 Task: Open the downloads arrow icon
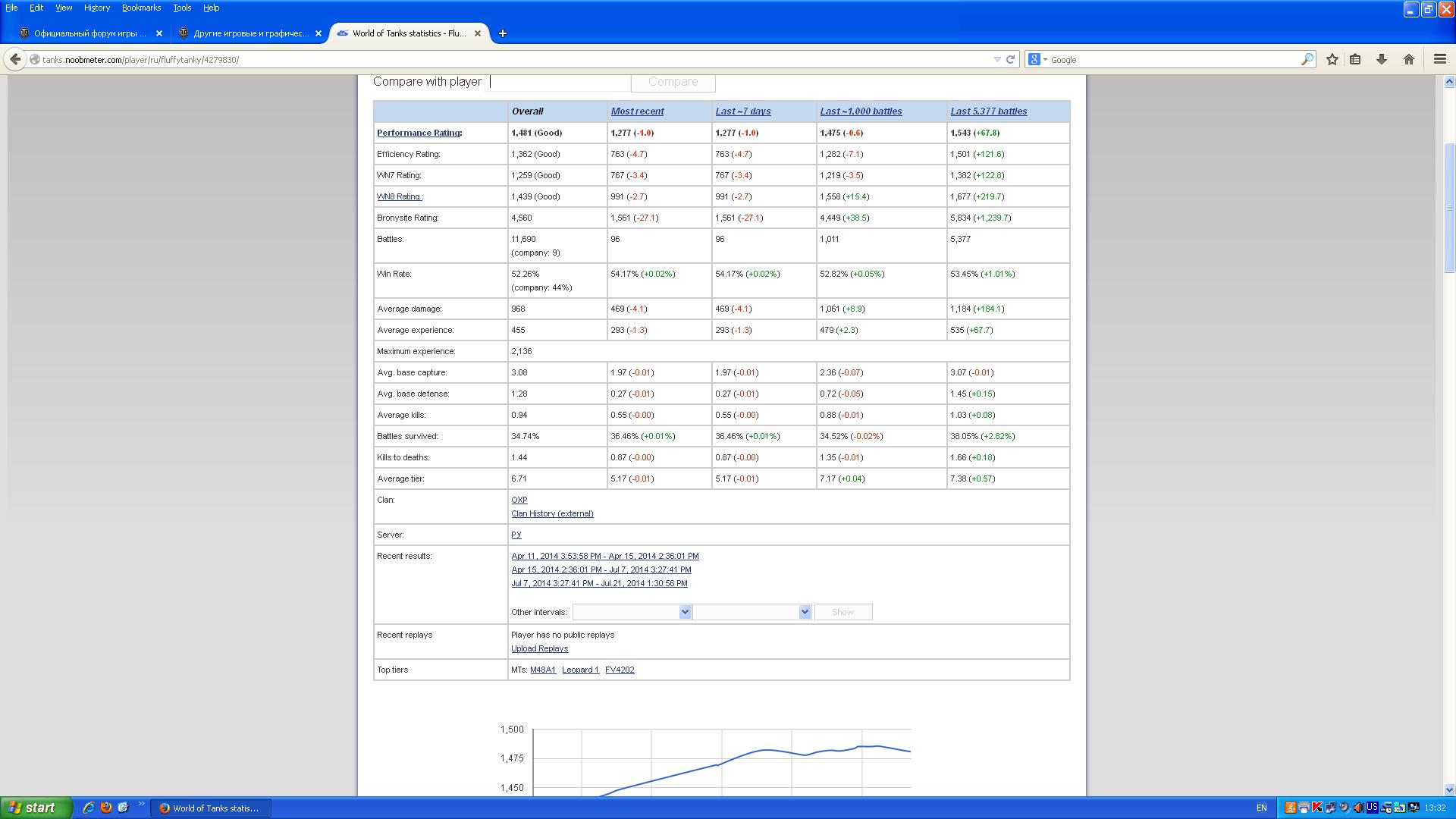coord(1381,59)
